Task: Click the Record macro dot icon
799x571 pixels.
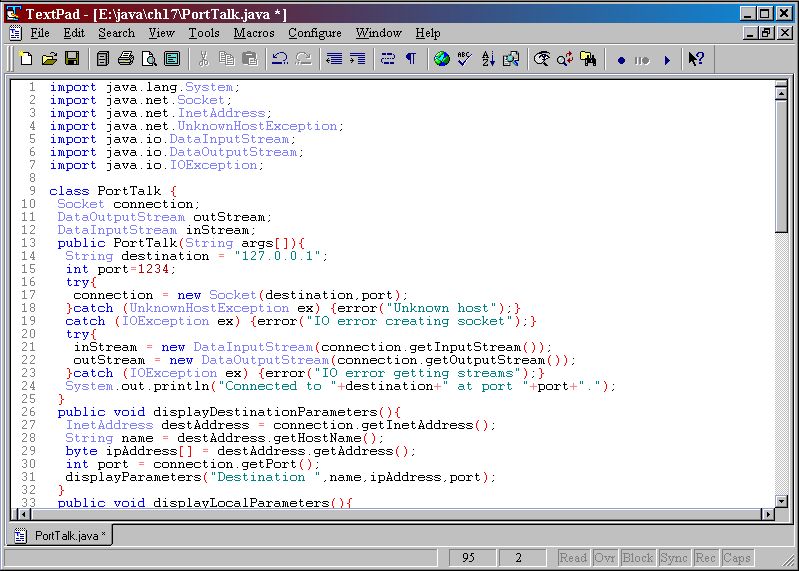Action: click(621, 60)
